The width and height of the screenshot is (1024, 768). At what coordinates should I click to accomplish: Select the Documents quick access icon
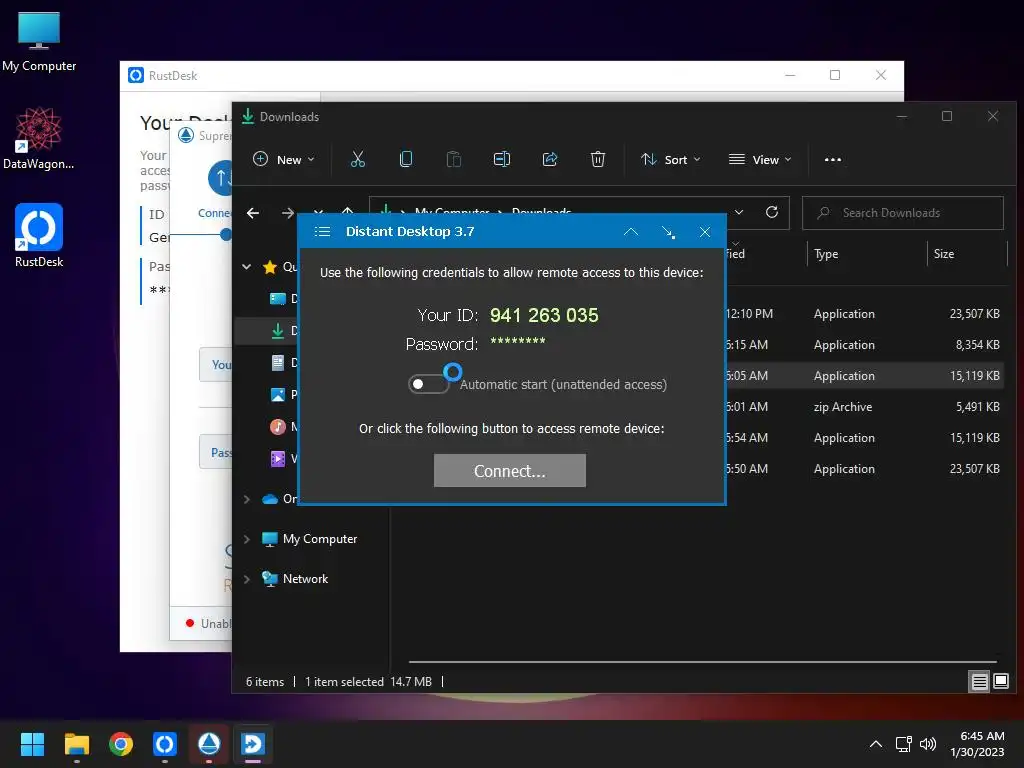[x=278, y=362]
